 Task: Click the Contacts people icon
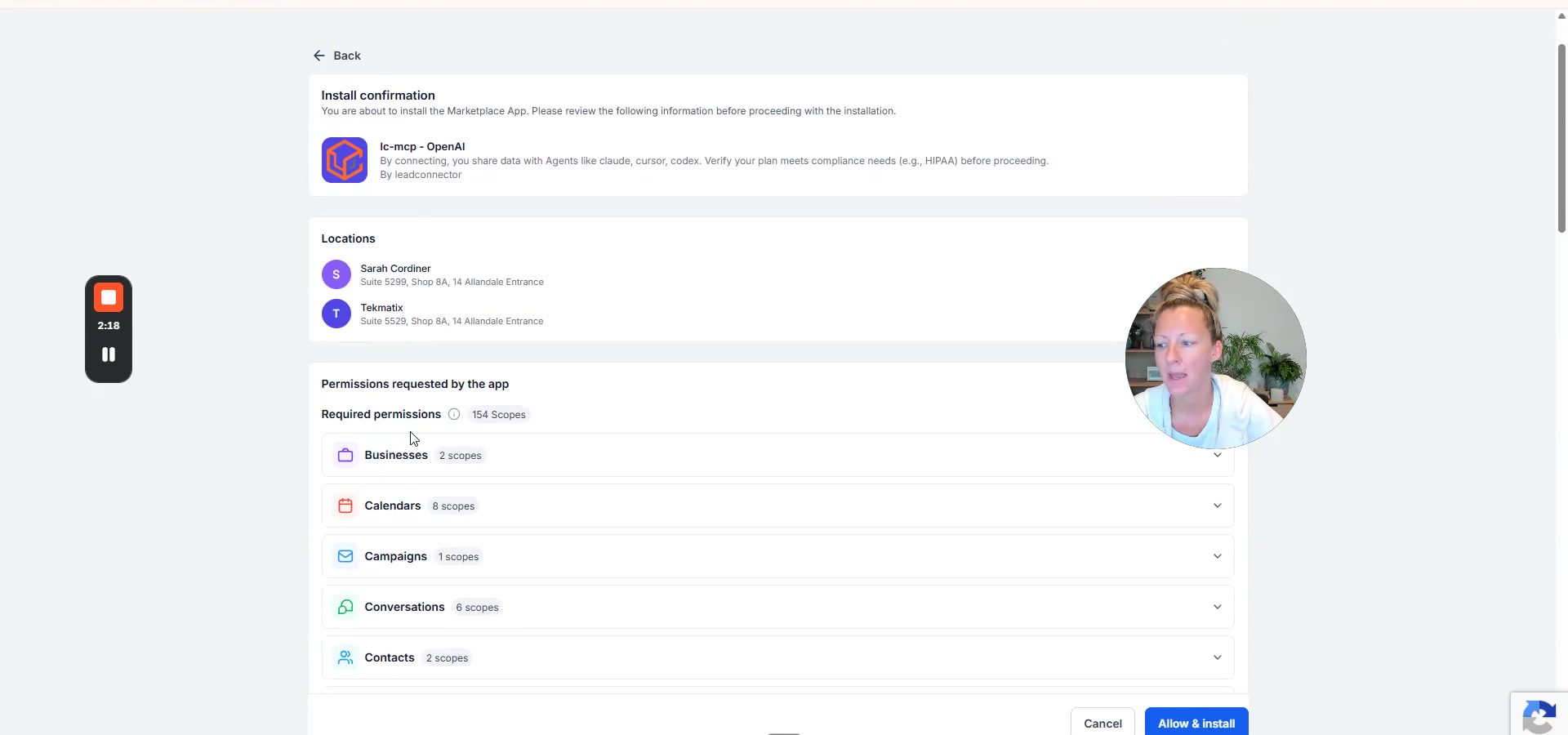pyautogui.click(x=345, y=657)
